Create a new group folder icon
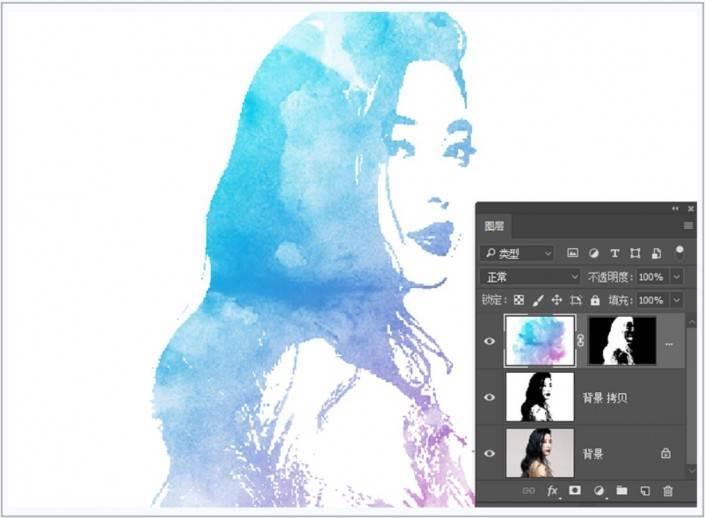 [x=622, y=490]
